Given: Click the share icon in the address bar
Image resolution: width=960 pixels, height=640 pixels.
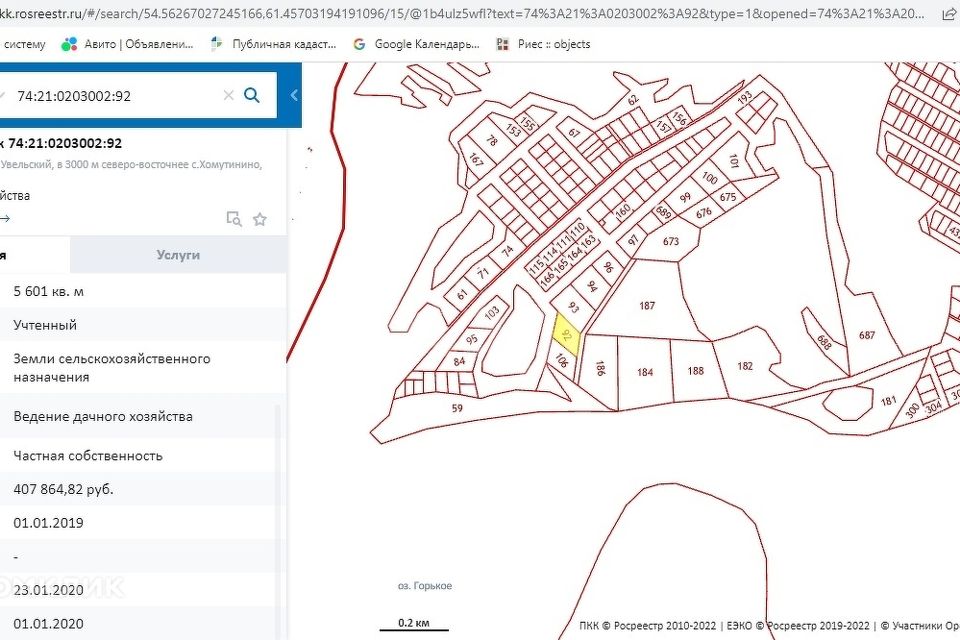Looking at the screenshot, I should [x=948, y=14].
